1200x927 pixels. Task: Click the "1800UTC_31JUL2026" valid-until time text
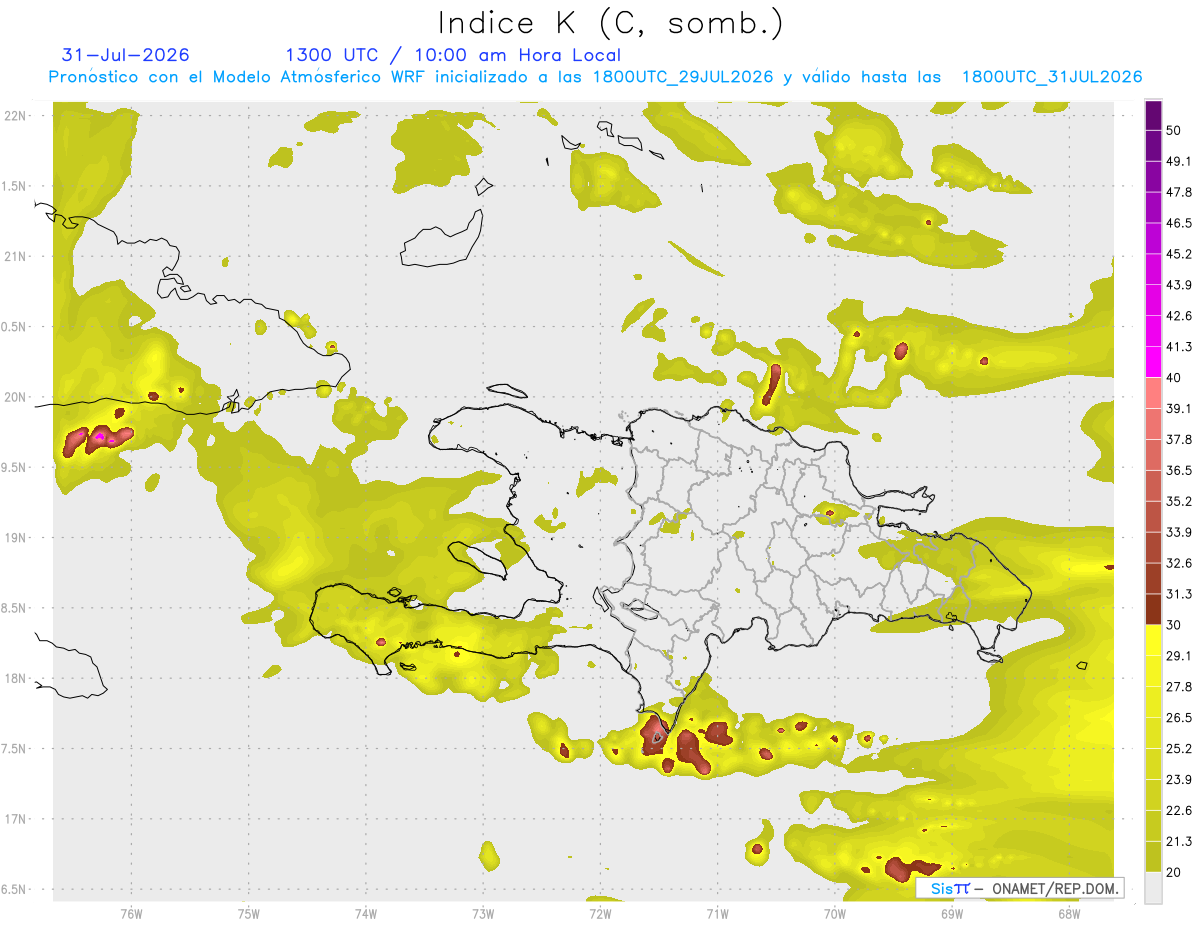[1052, 77]
